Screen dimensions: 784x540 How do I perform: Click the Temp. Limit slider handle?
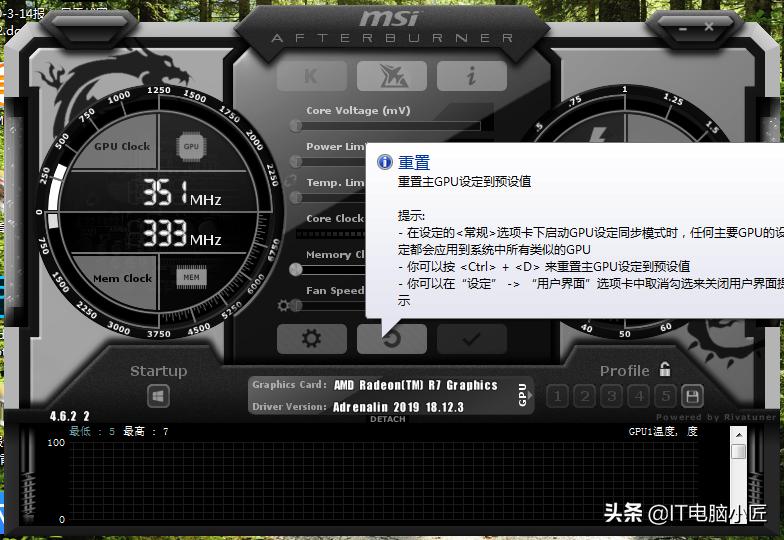296,198
